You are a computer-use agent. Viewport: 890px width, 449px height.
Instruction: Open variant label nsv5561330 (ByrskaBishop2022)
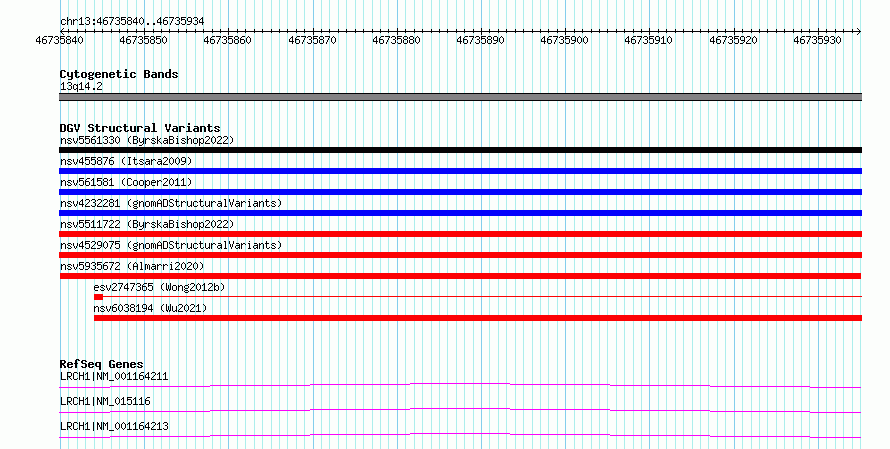point(147,140)
